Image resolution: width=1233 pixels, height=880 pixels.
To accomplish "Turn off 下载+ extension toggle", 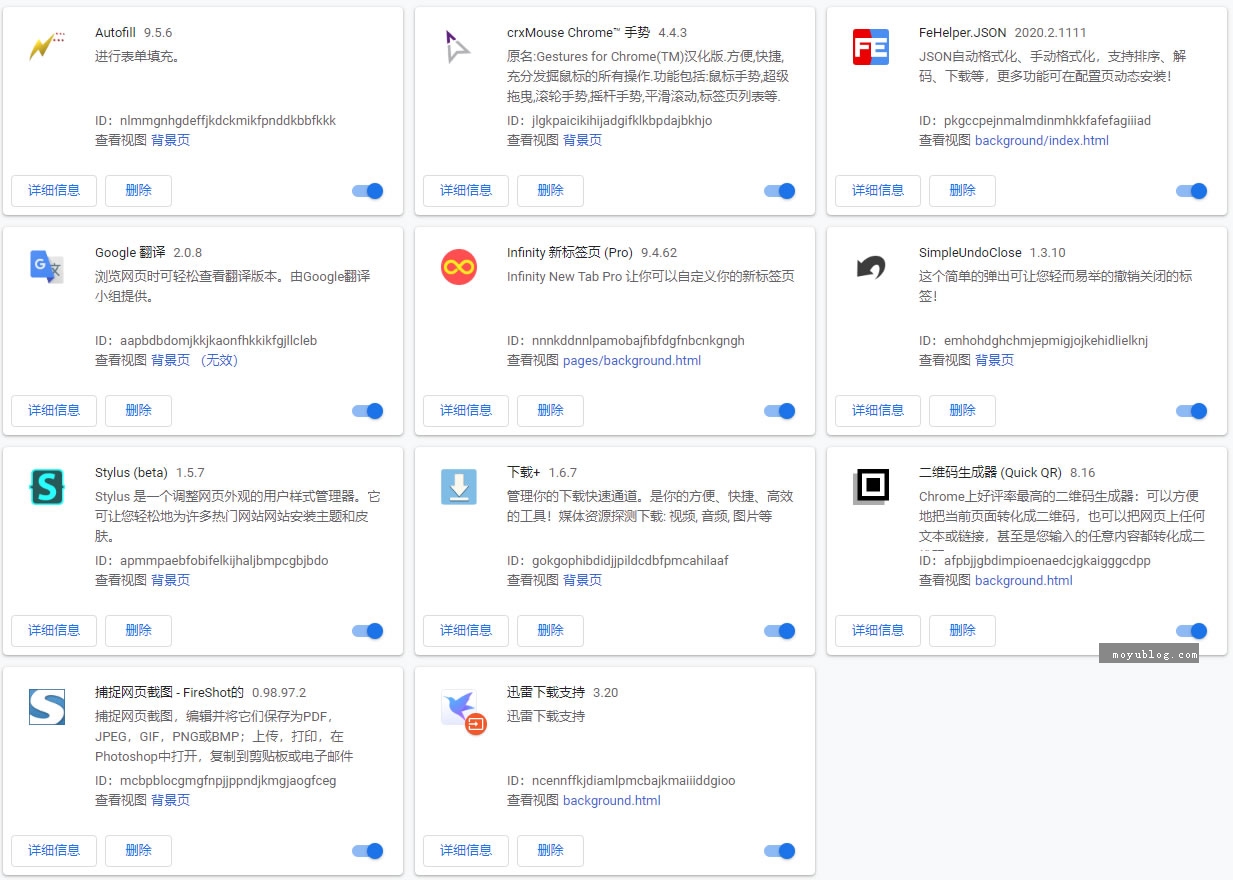I will (780, 631).
